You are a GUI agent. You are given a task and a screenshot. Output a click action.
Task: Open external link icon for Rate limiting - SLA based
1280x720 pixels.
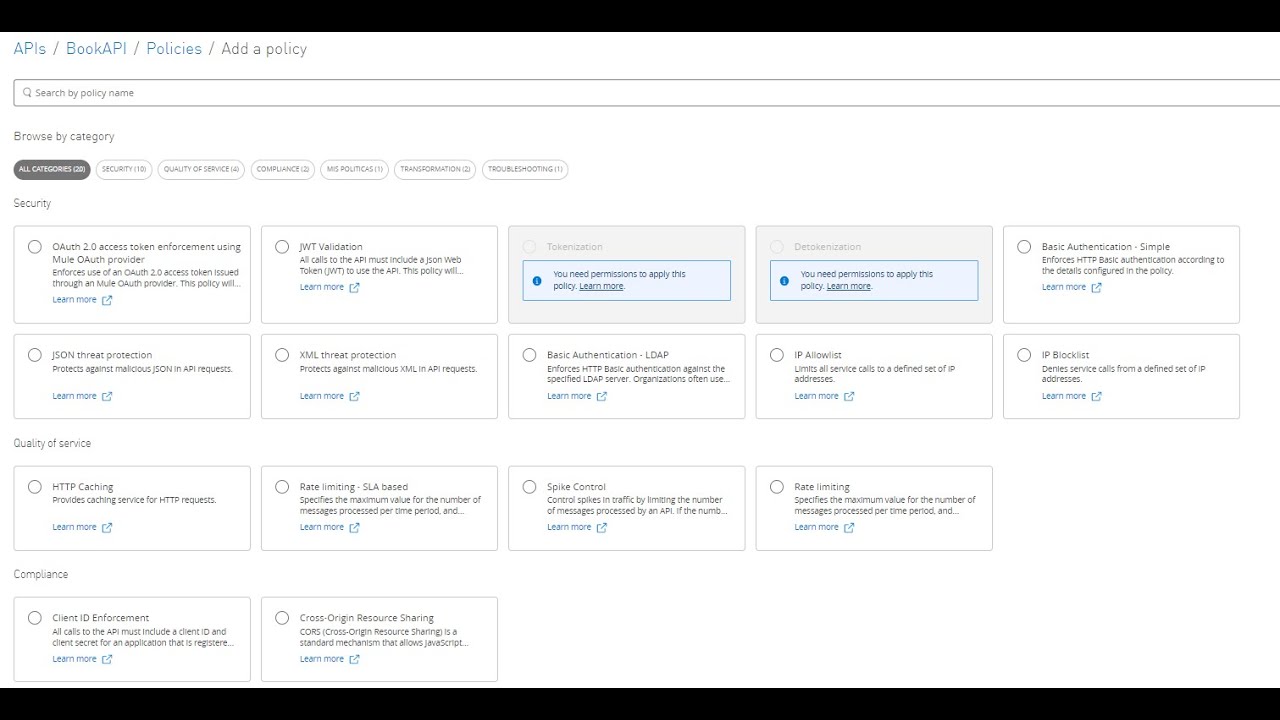click(x=354, y=527)
